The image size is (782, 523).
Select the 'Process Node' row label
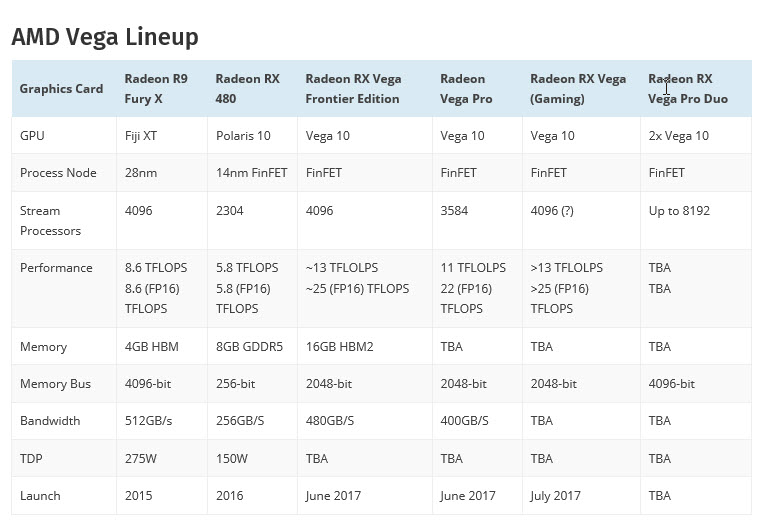(x=58, y=173)
